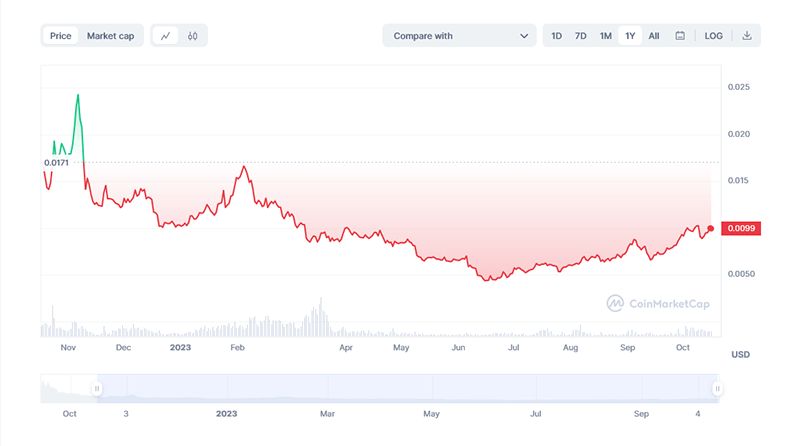Select the 1D time range

(x=556, y=36)
